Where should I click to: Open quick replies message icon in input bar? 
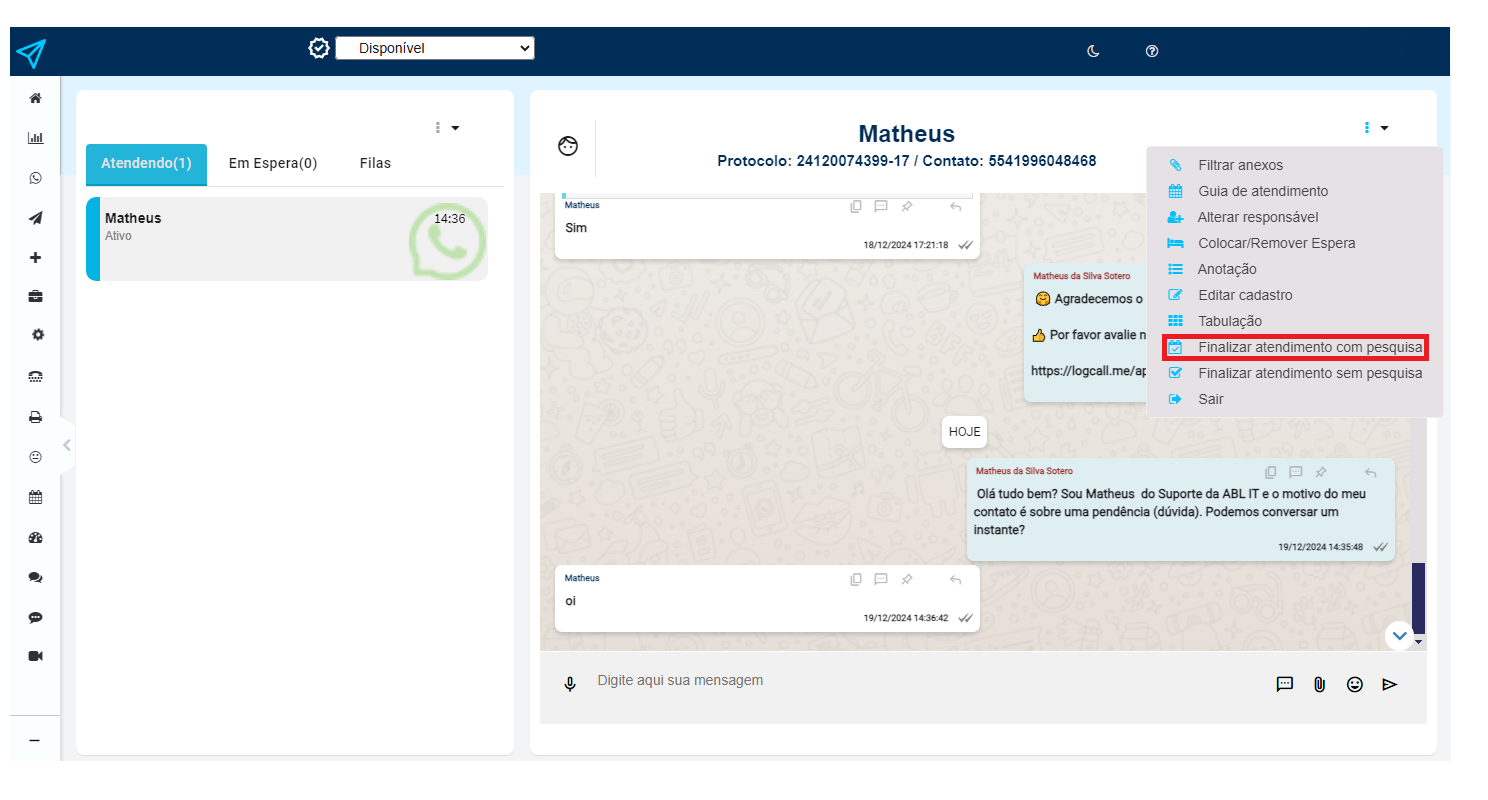[x=1285, y=684]
